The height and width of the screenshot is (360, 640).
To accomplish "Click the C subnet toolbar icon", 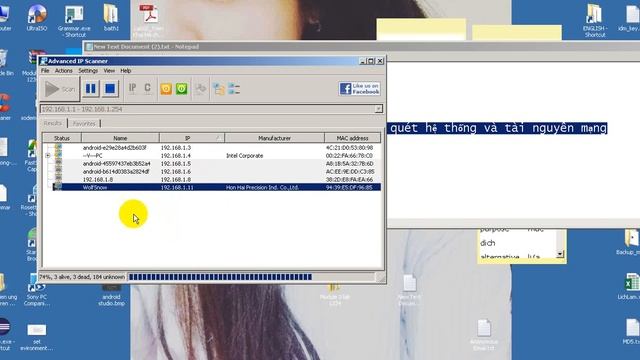I will [147, 89].
